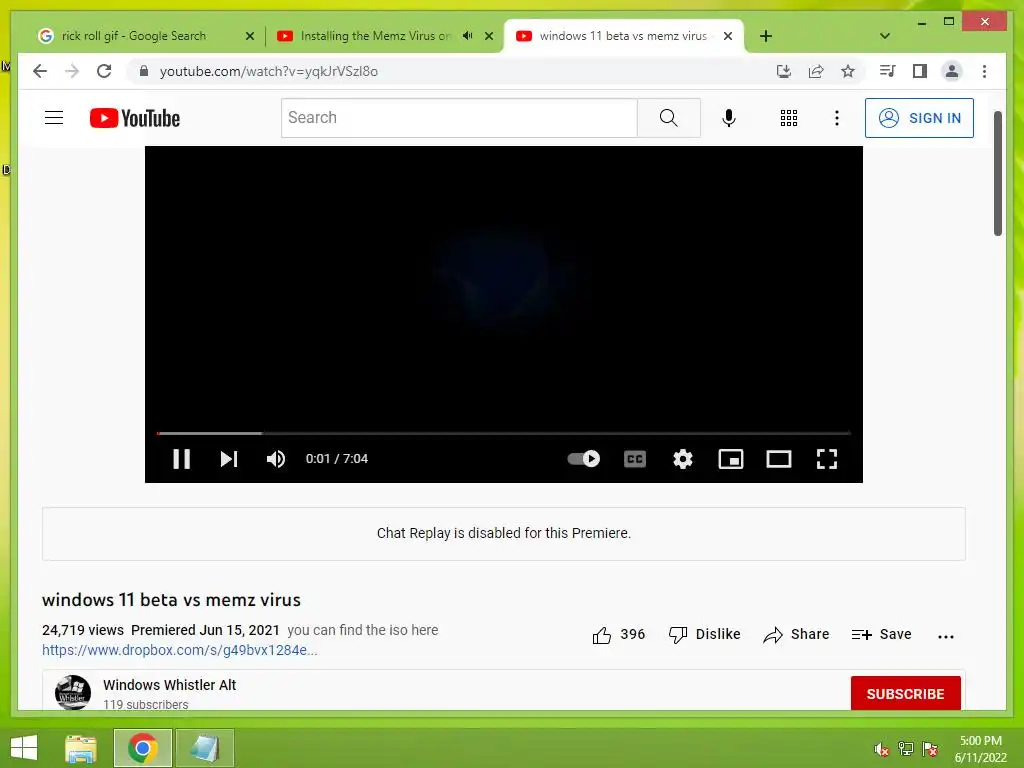This screenshot has height=768, width=1024.
Task: Activate the miniplayer icon
Action: (x=731, y=459)
